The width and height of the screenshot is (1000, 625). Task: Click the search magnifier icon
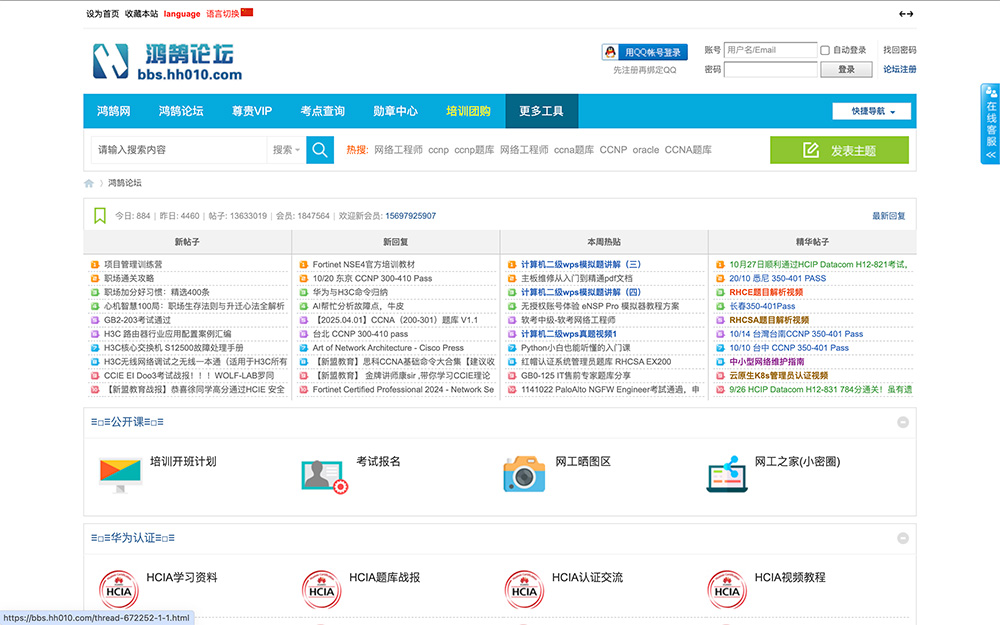[320, 150]
